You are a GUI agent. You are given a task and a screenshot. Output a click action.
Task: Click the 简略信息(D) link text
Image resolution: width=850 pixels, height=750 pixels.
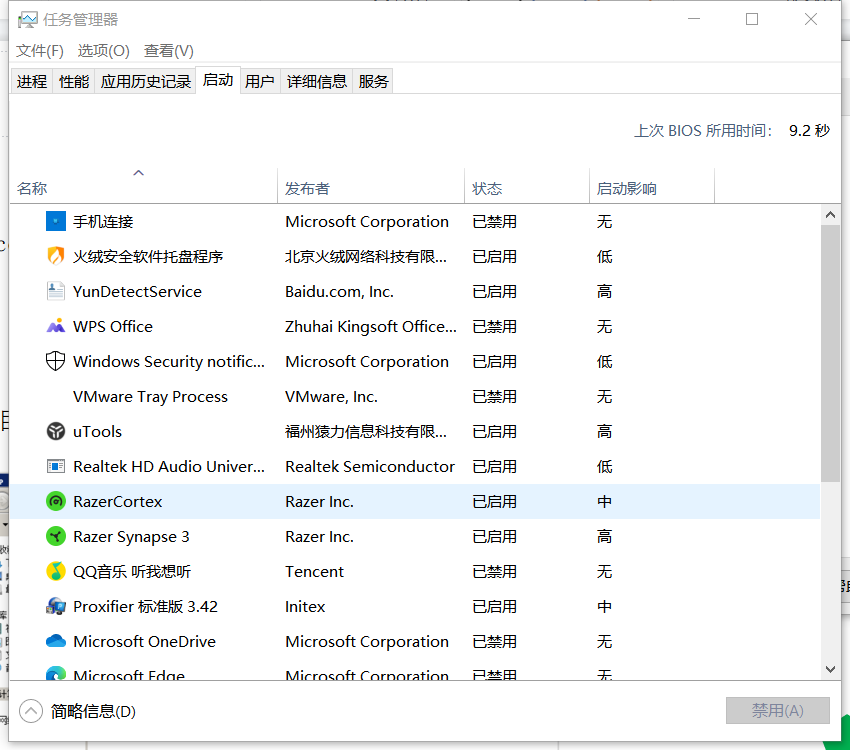tap(93, 711)
